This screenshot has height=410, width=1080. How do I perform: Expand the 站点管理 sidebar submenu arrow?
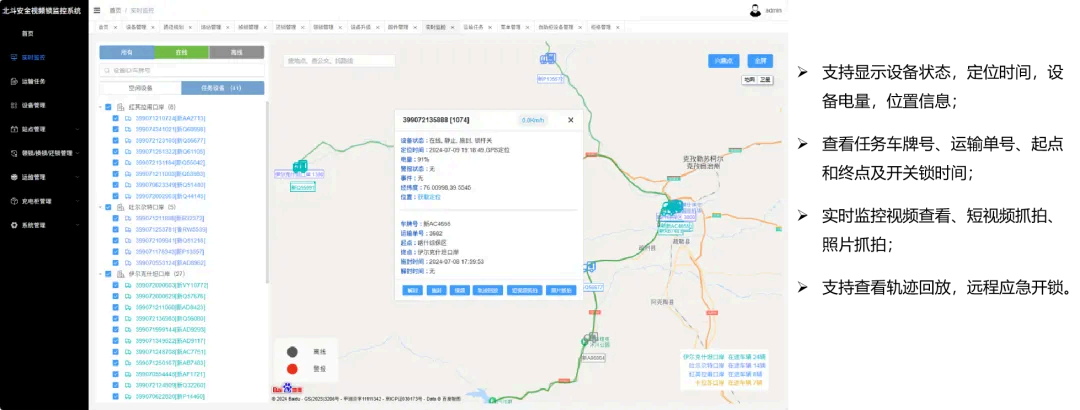pos(78,129)
